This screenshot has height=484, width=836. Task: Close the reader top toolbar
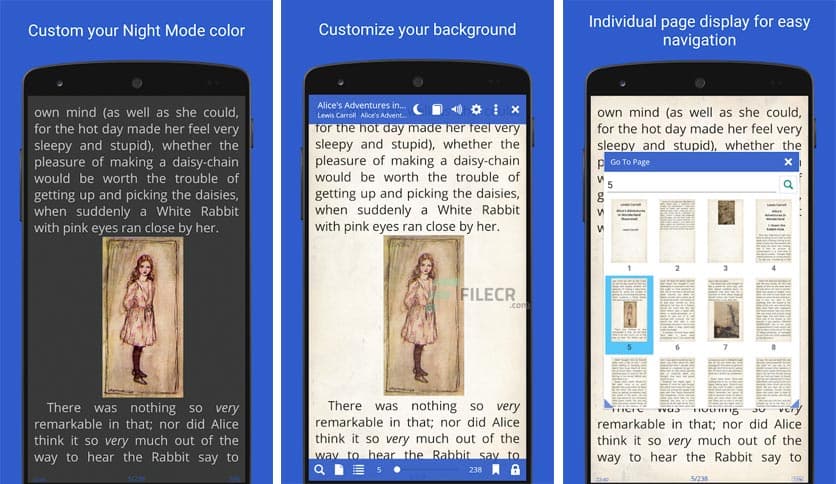point(515,109)
